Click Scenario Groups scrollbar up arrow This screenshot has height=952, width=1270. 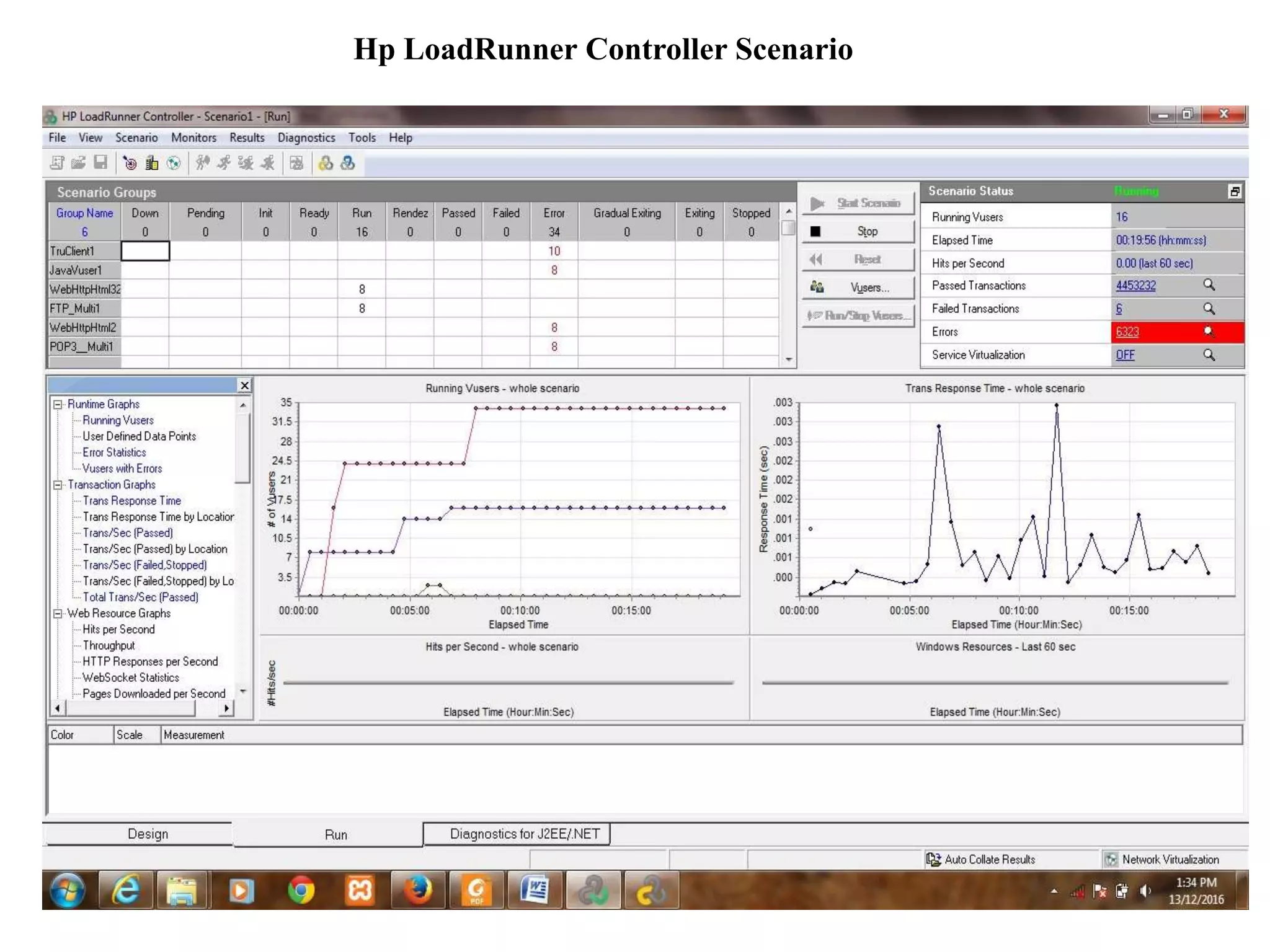788,211
